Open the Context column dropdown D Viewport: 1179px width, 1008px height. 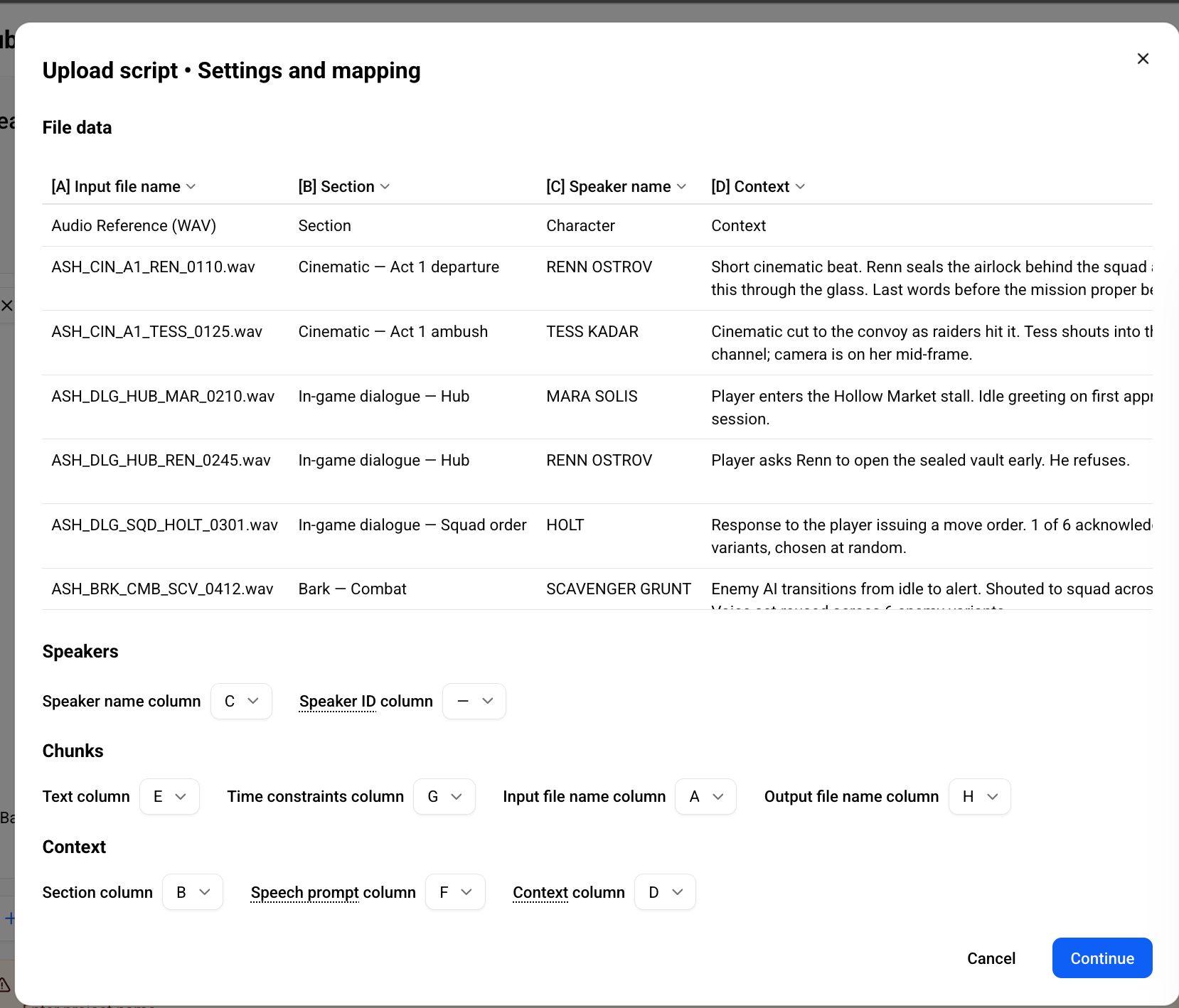[665, 892]
